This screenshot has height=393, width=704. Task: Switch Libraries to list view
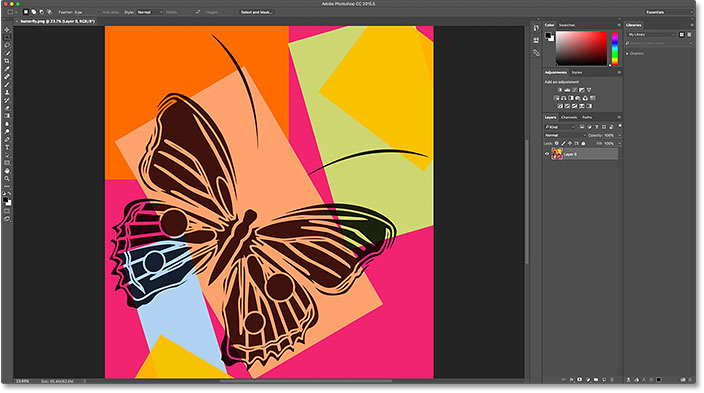pyautogui.click(x=689, y=35)
